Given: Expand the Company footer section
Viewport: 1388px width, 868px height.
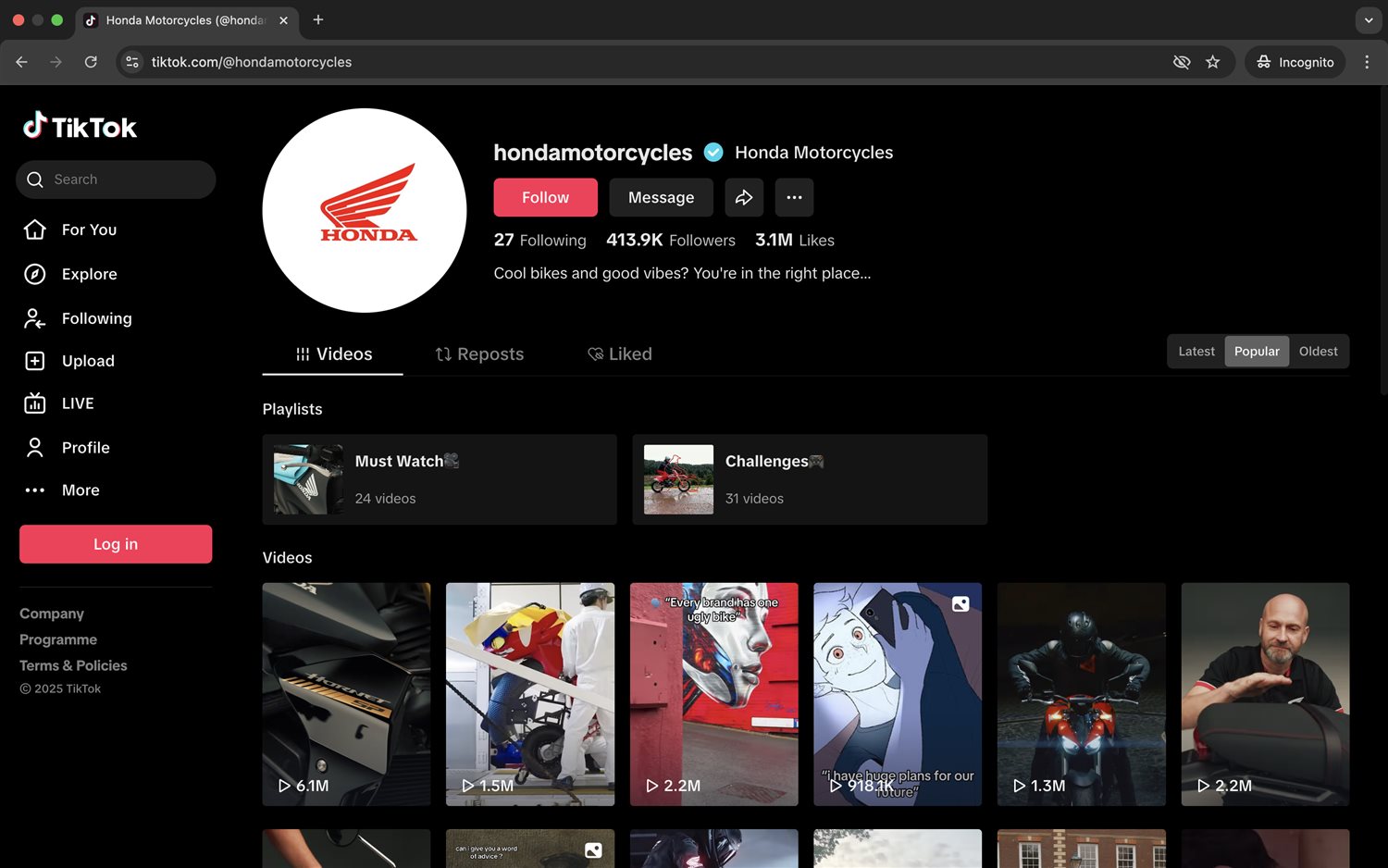Looking at the screenshot, I should click(x=52, y=614).
